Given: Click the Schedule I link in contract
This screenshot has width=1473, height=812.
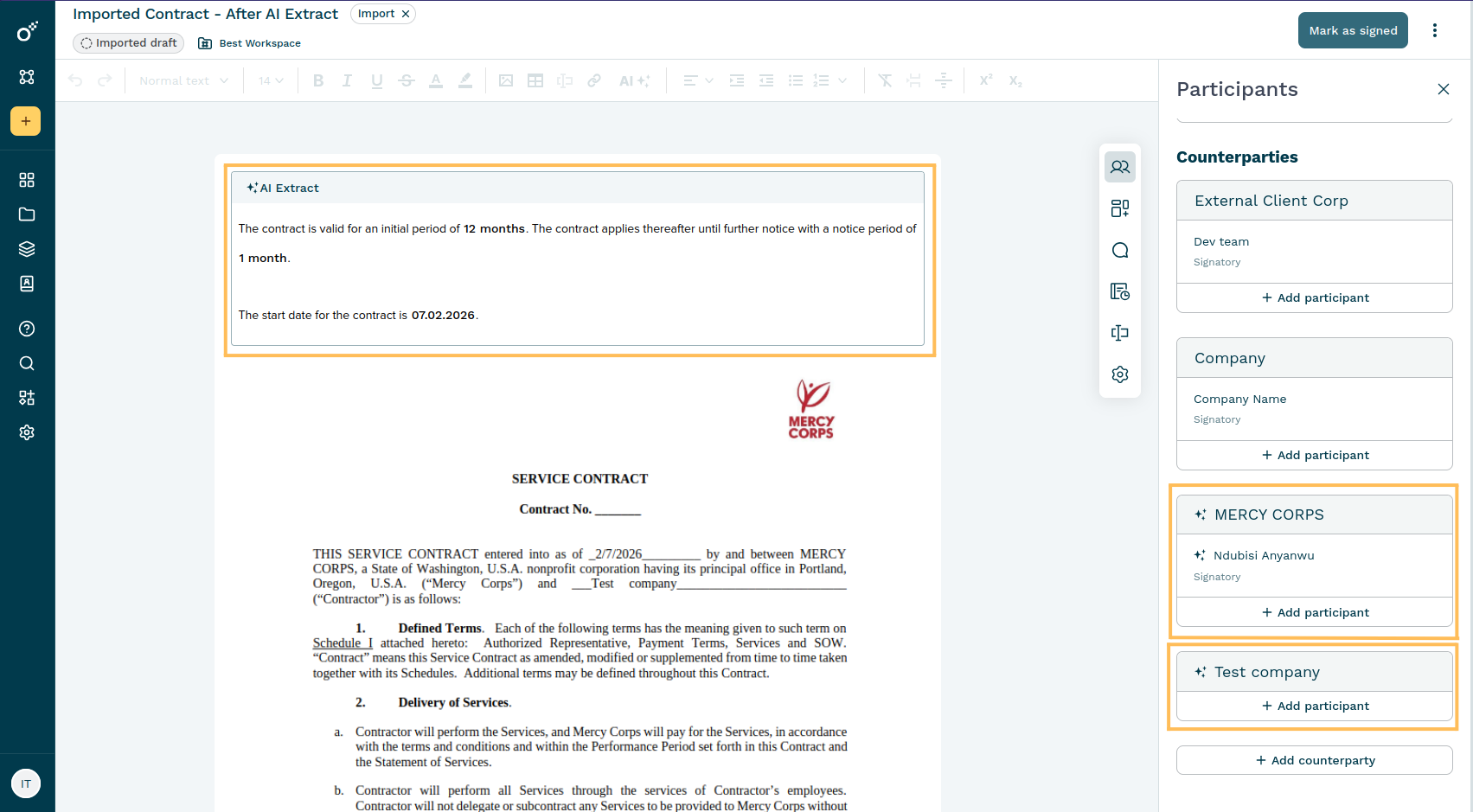Looking at the screenshot, I should click(343, 643).
